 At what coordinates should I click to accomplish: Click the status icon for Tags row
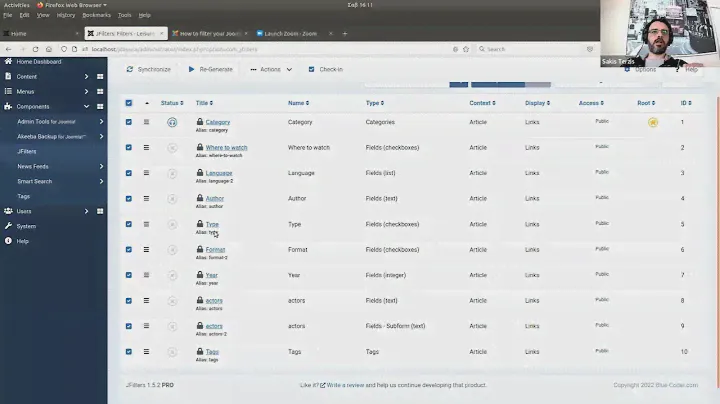(172, 351)
